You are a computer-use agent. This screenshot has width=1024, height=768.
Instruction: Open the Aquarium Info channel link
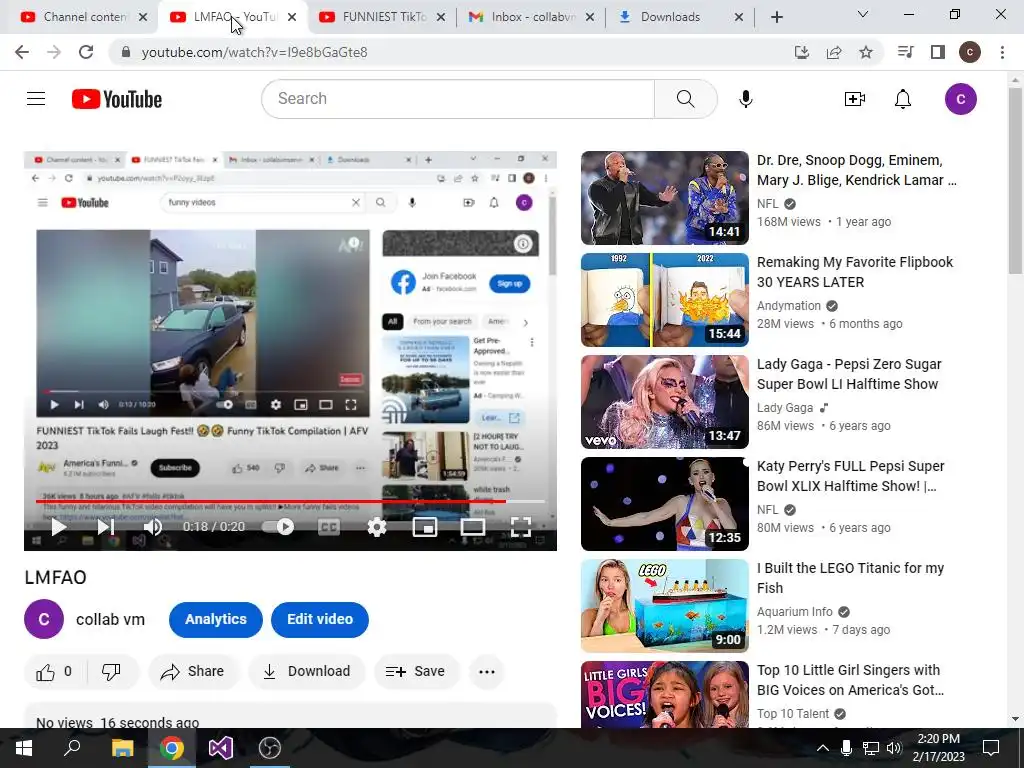point(795,611)
